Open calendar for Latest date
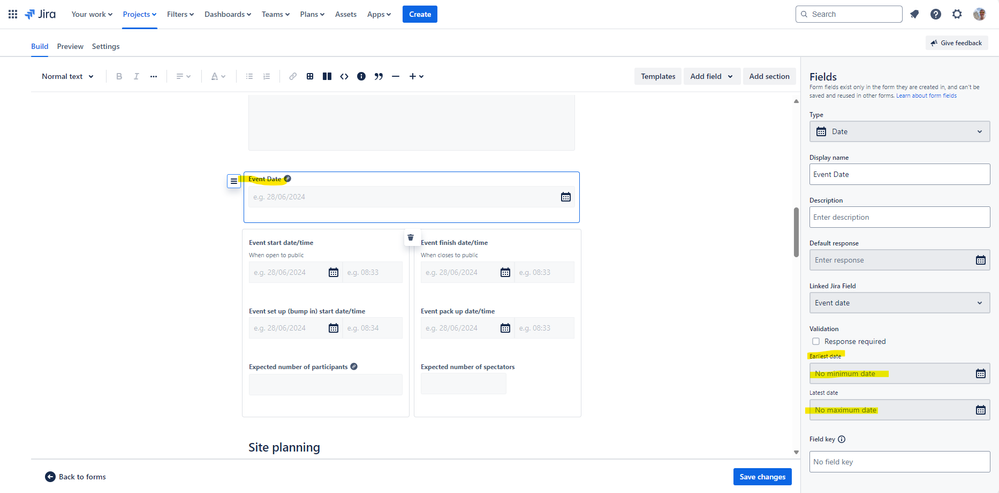The width and height of the screenshot is (999, 493). (981, 410)
